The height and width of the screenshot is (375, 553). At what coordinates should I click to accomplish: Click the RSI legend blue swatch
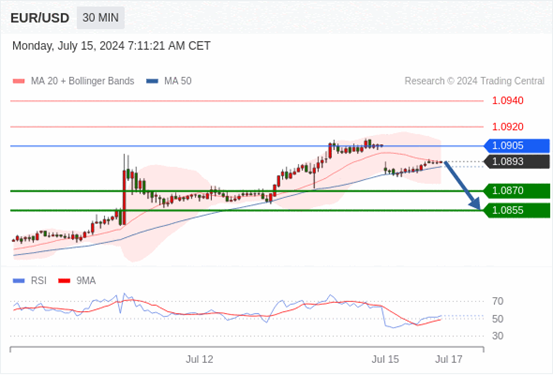tap(19, 281)
